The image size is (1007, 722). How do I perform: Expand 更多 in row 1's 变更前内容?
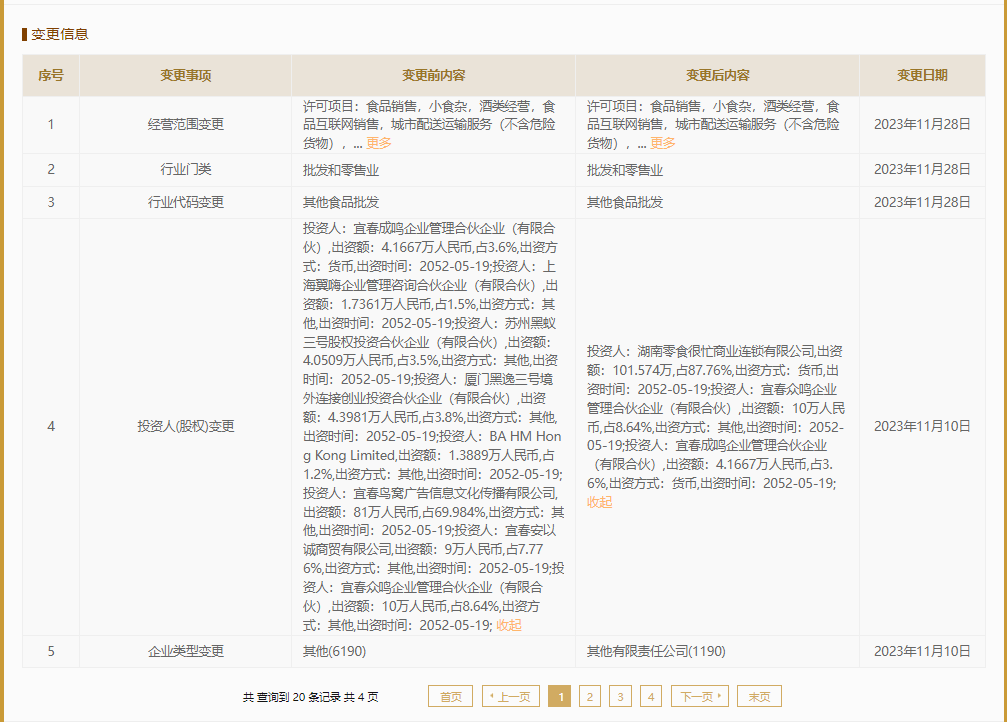(x=378, y=143)
